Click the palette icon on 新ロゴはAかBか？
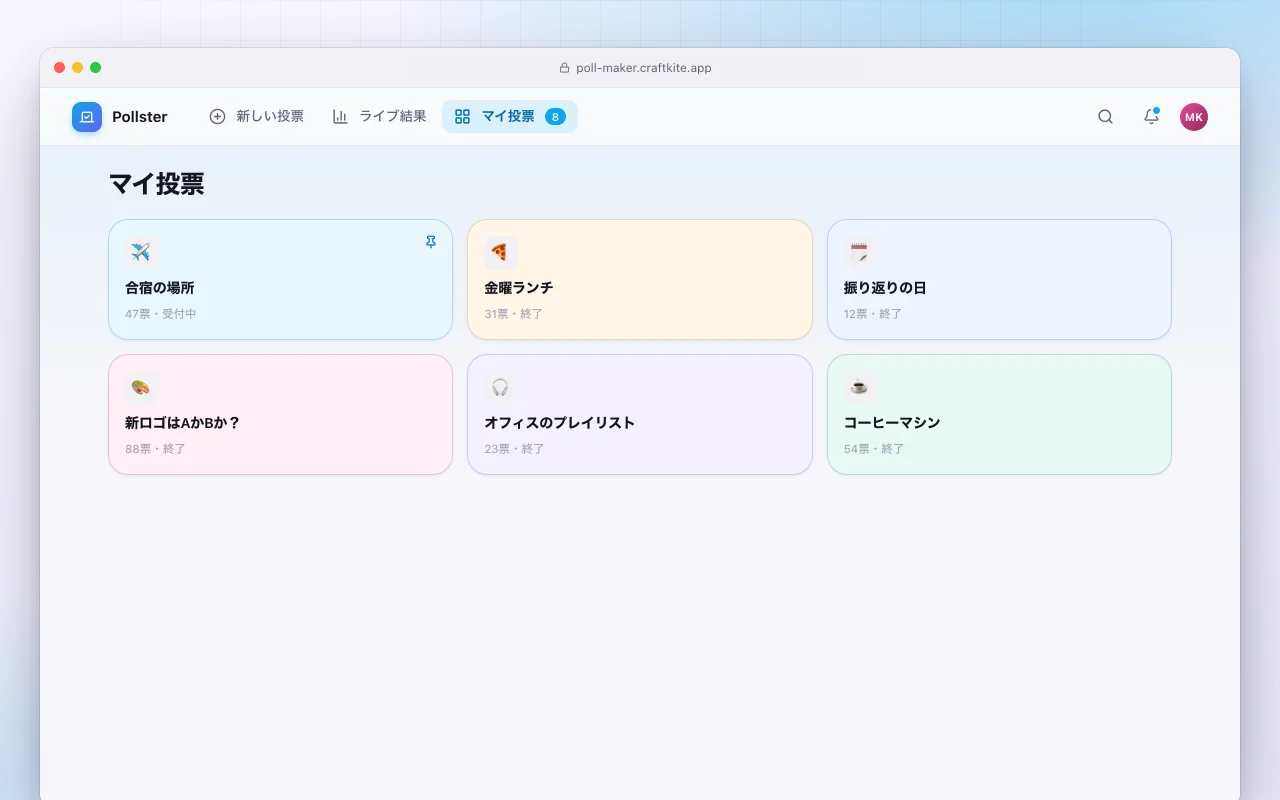 pyautogui.click(x=141, y=387)
